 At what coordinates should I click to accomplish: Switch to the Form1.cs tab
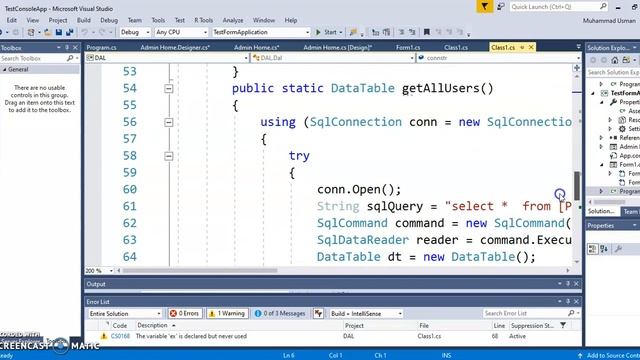(408, 47)
